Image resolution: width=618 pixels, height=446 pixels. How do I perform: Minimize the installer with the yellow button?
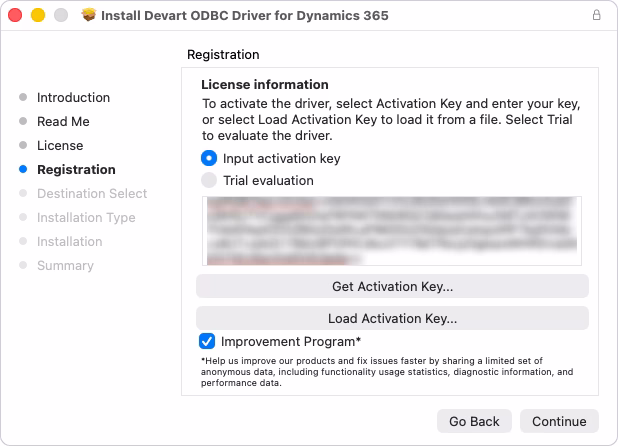tap(38, 15)
